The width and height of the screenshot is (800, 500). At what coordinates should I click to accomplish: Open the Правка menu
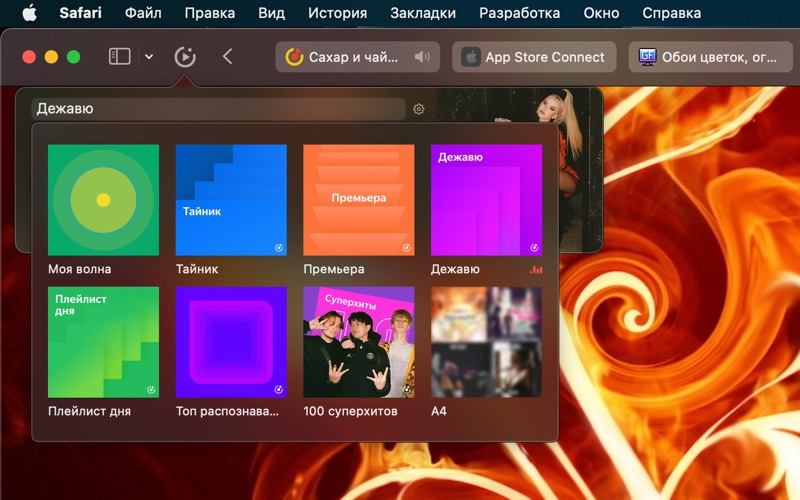[x=210, y=13]
